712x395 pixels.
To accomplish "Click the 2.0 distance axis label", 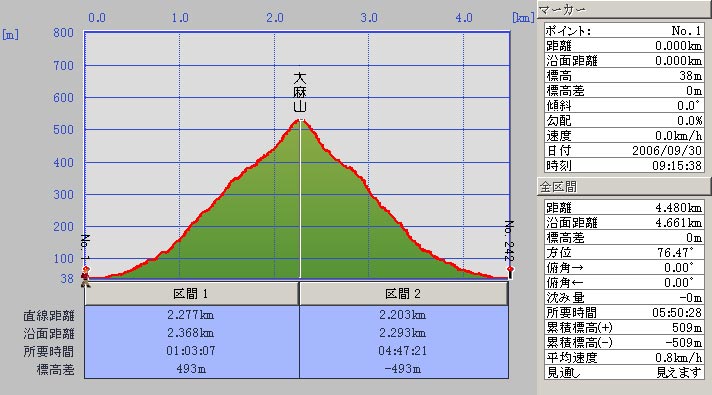I will 275,18.
